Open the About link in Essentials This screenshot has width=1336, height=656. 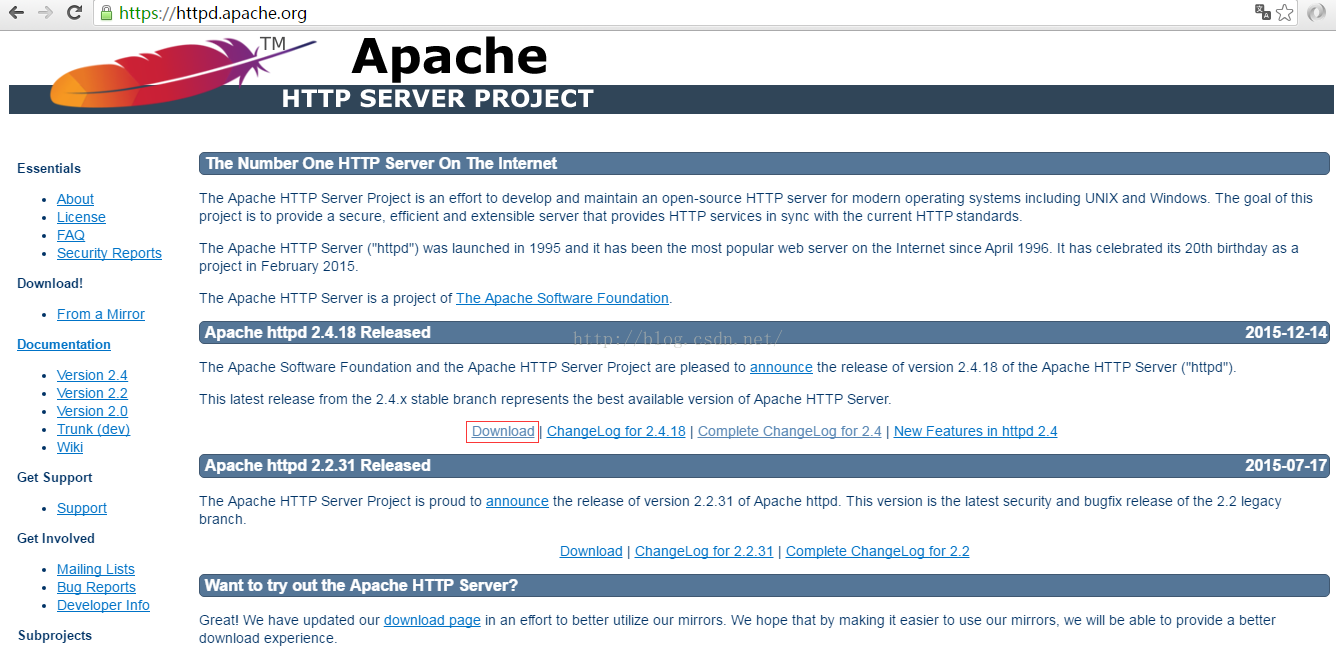pos(75,199)
